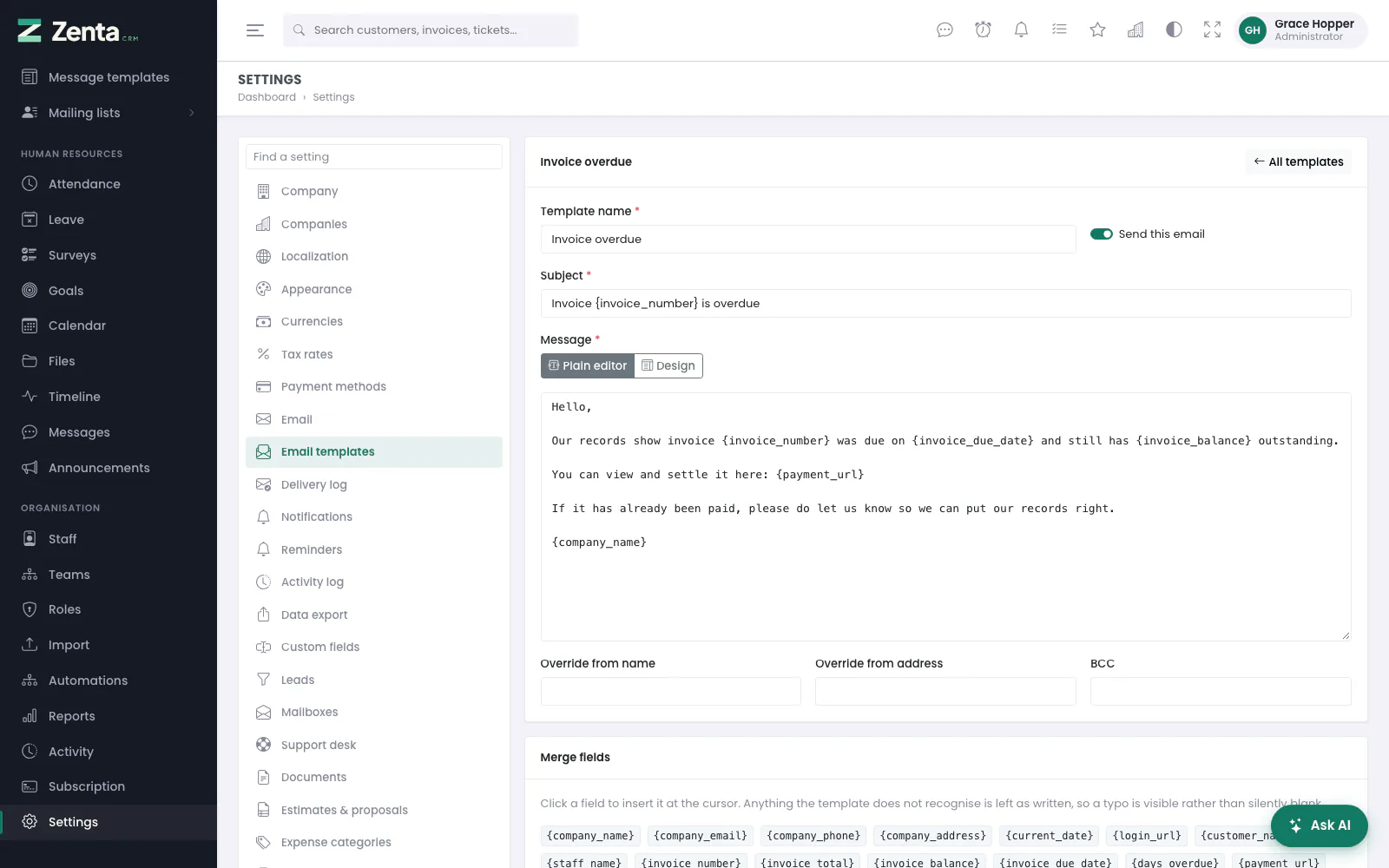Open the timer clock icon in header
Screen dimensions: 1389x868
(983, 30)
